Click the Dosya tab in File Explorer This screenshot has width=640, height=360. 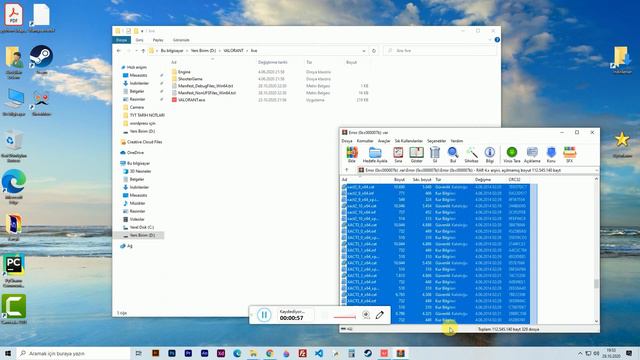pyautogui.click(x=122, y=40)
